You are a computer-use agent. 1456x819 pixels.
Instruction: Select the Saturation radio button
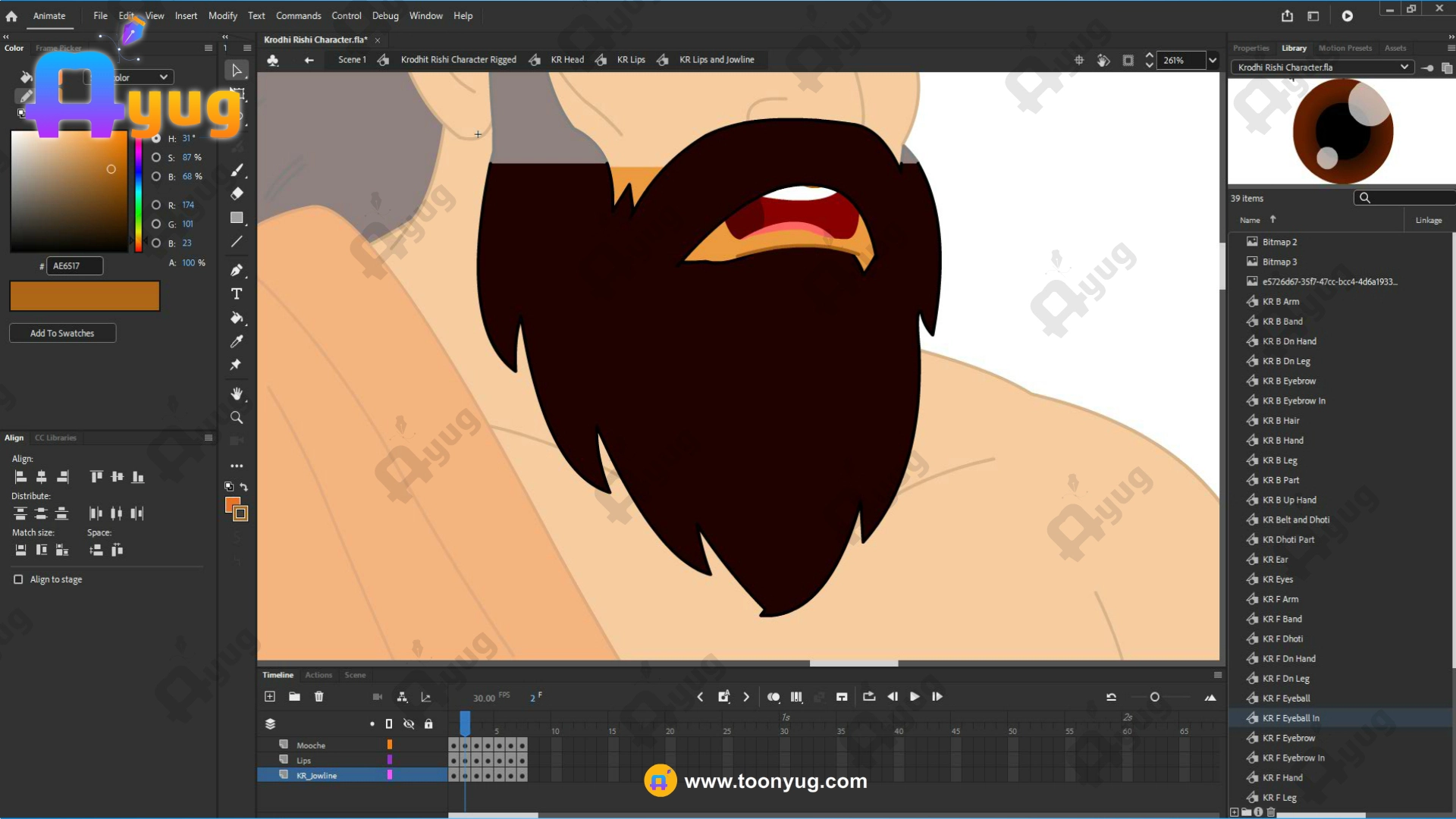[156, 158]
